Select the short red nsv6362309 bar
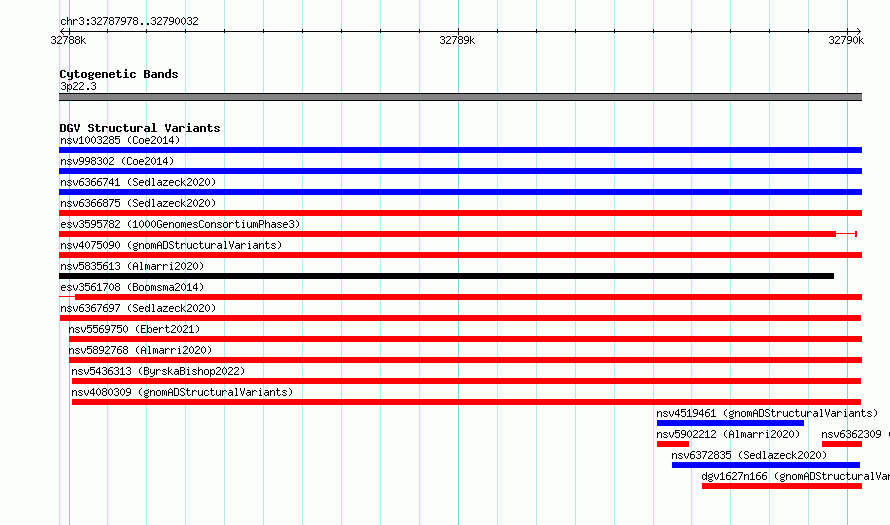This screenshot has width=890, height=525. (842, 444)
